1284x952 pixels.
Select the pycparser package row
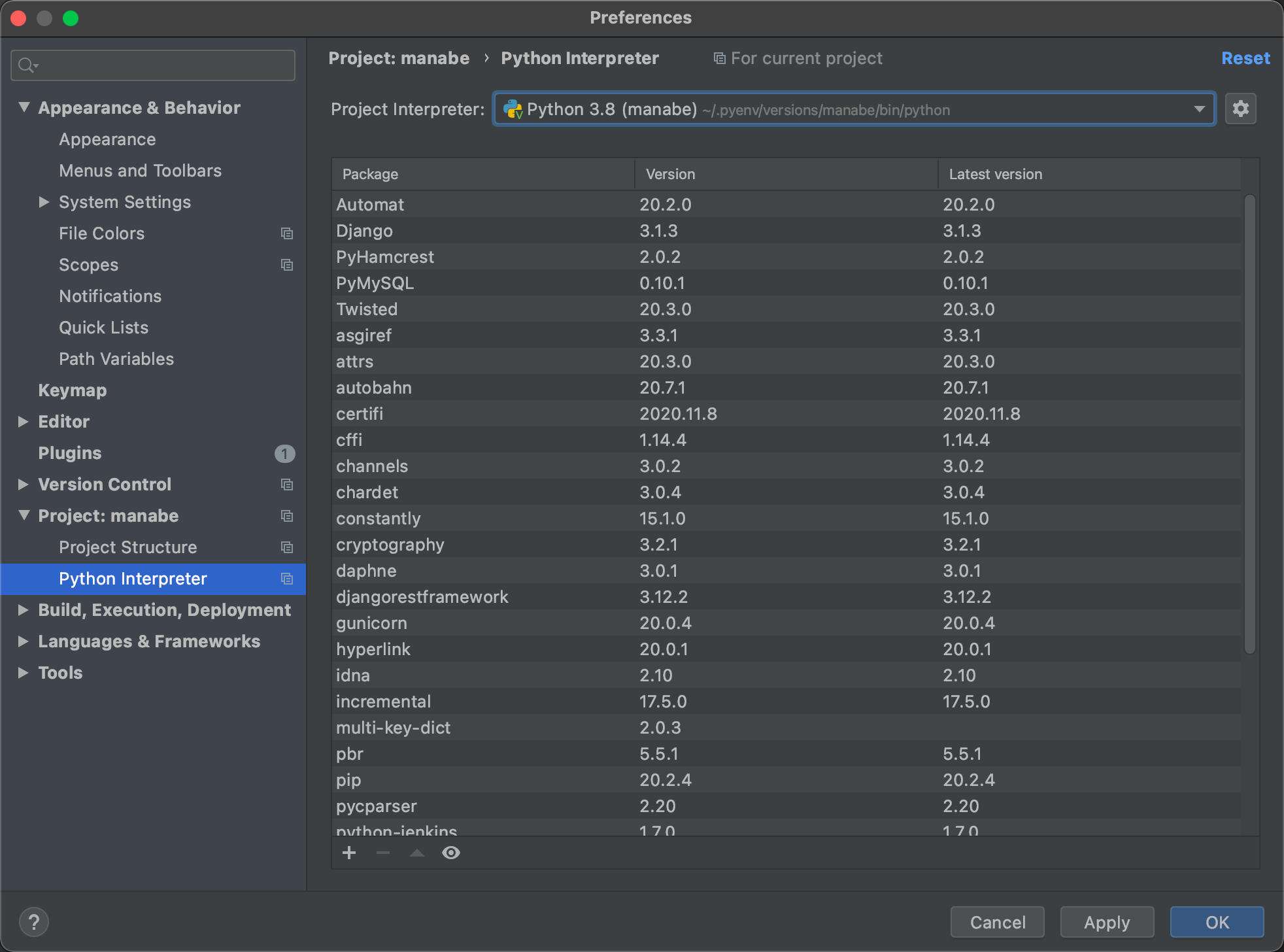pos(786,806)
